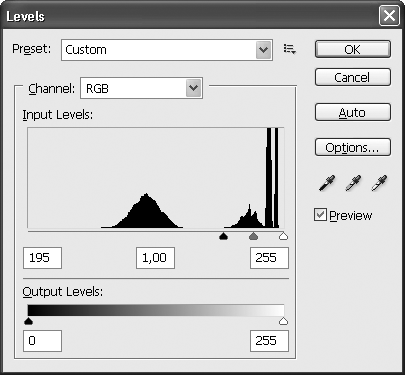The height and width of the screenshot is (375, 405).
Task: Open the Preset dropdown arrow
Action: click(x=263, y=50)
